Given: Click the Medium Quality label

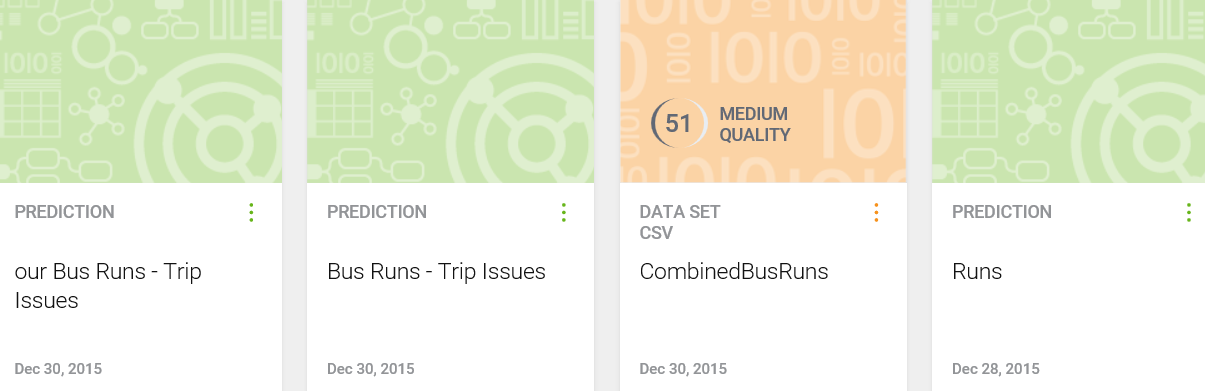Looking at the screenshot, I should [755, 124].
